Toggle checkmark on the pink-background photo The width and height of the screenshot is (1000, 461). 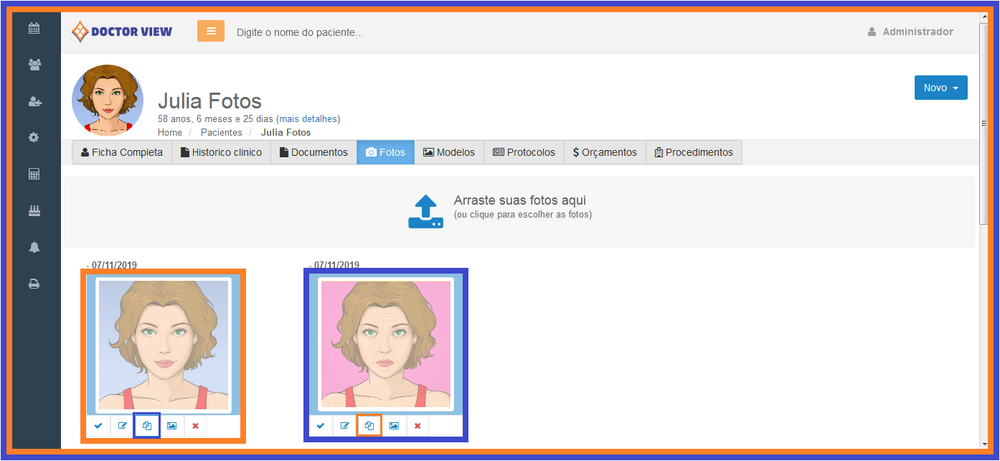321,426
